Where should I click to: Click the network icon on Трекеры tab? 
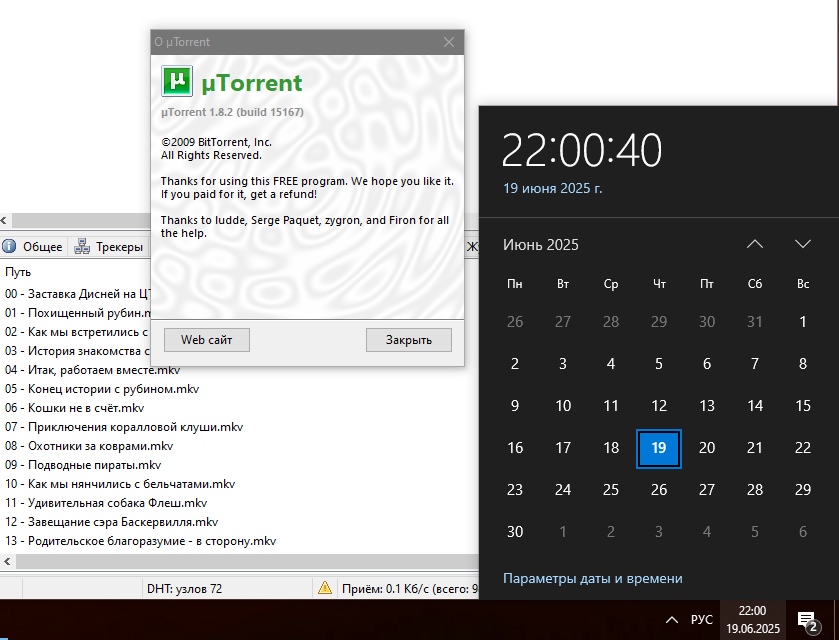click(x=82, y=247)
